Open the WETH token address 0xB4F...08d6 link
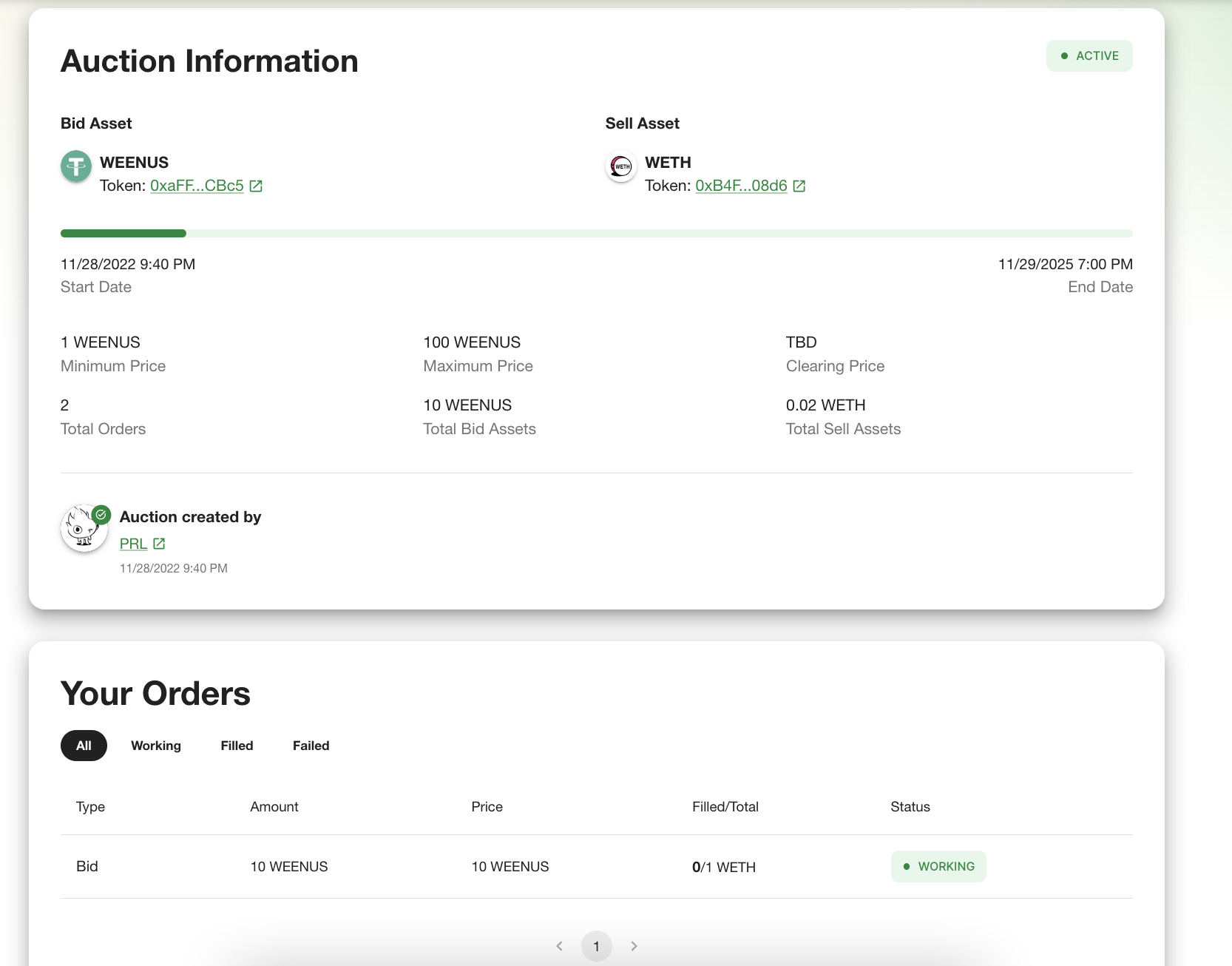Screen dimensions: 1232x966 [741, 186]
